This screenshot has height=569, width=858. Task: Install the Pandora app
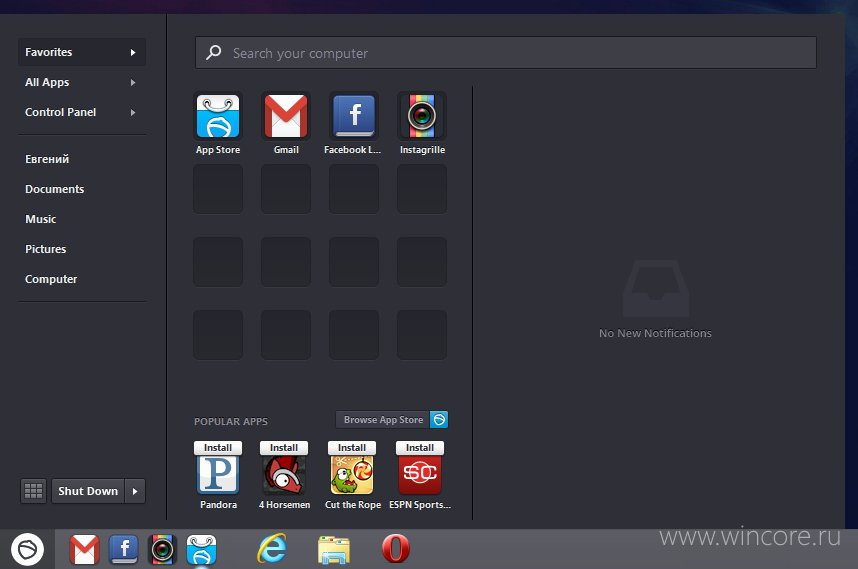coord(218,448)
